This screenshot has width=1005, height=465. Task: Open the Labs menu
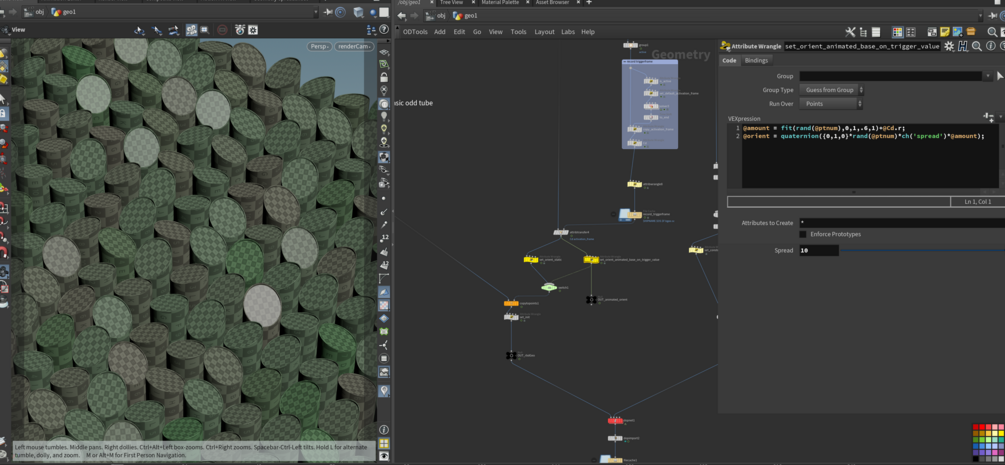tap(568, 32)
